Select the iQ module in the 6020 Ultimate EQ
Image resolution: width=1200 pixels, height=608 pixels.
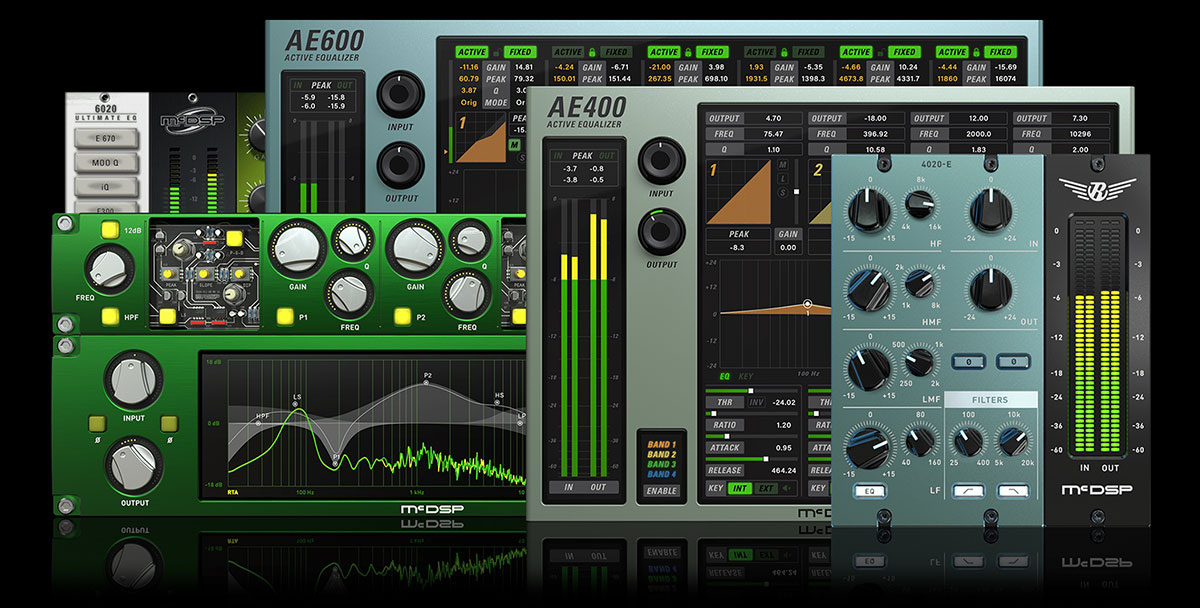coord(105,188)
